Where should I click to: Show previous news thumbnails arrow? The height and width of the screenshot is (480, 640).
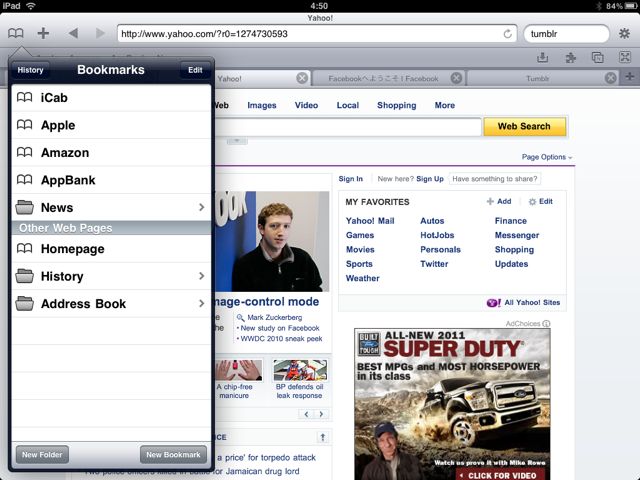coord(306,414)
